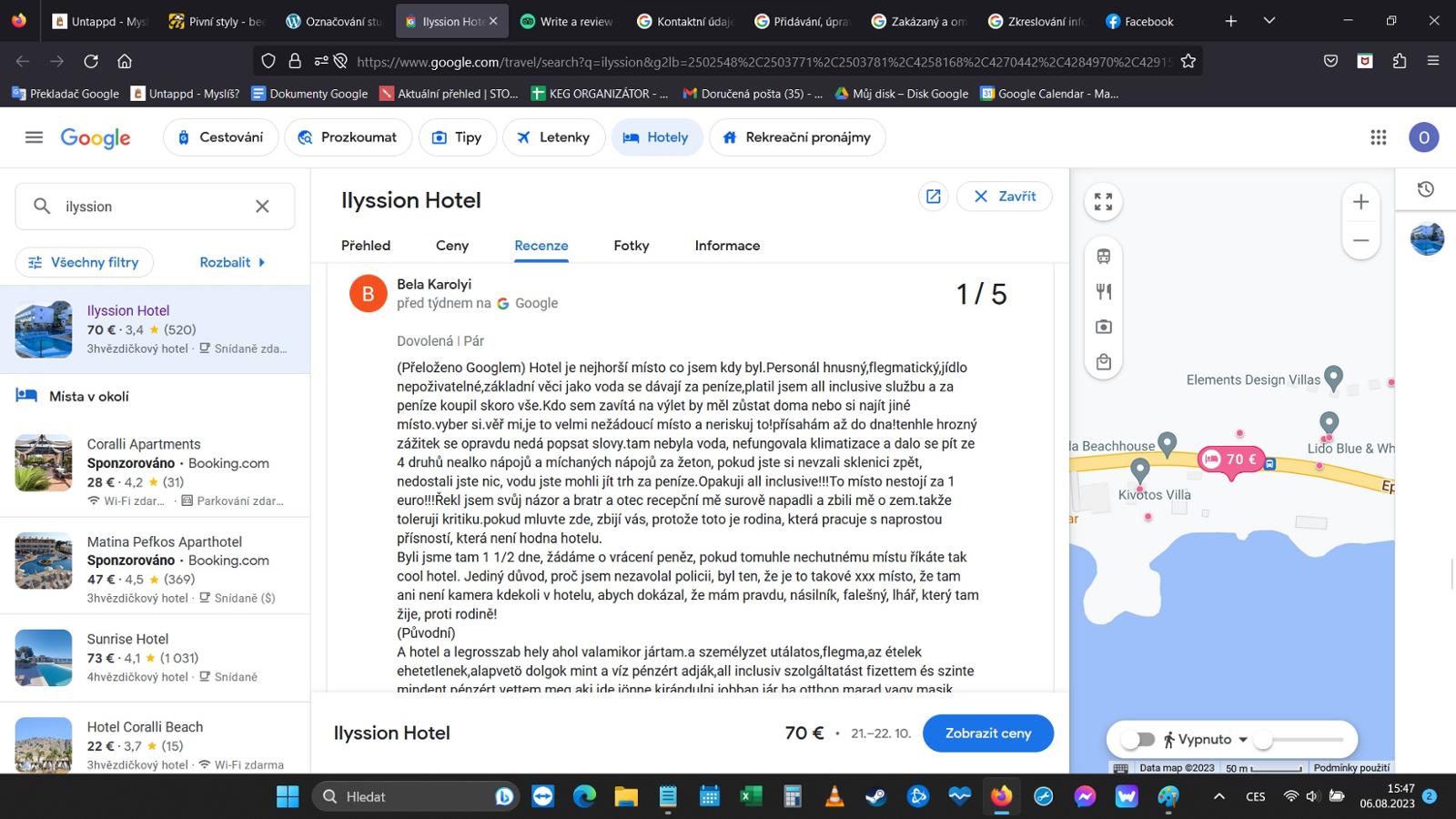The height and width of the screenshot is (819, 1456).
Task: Focus the browser address bar
Action: click(763, 61)
